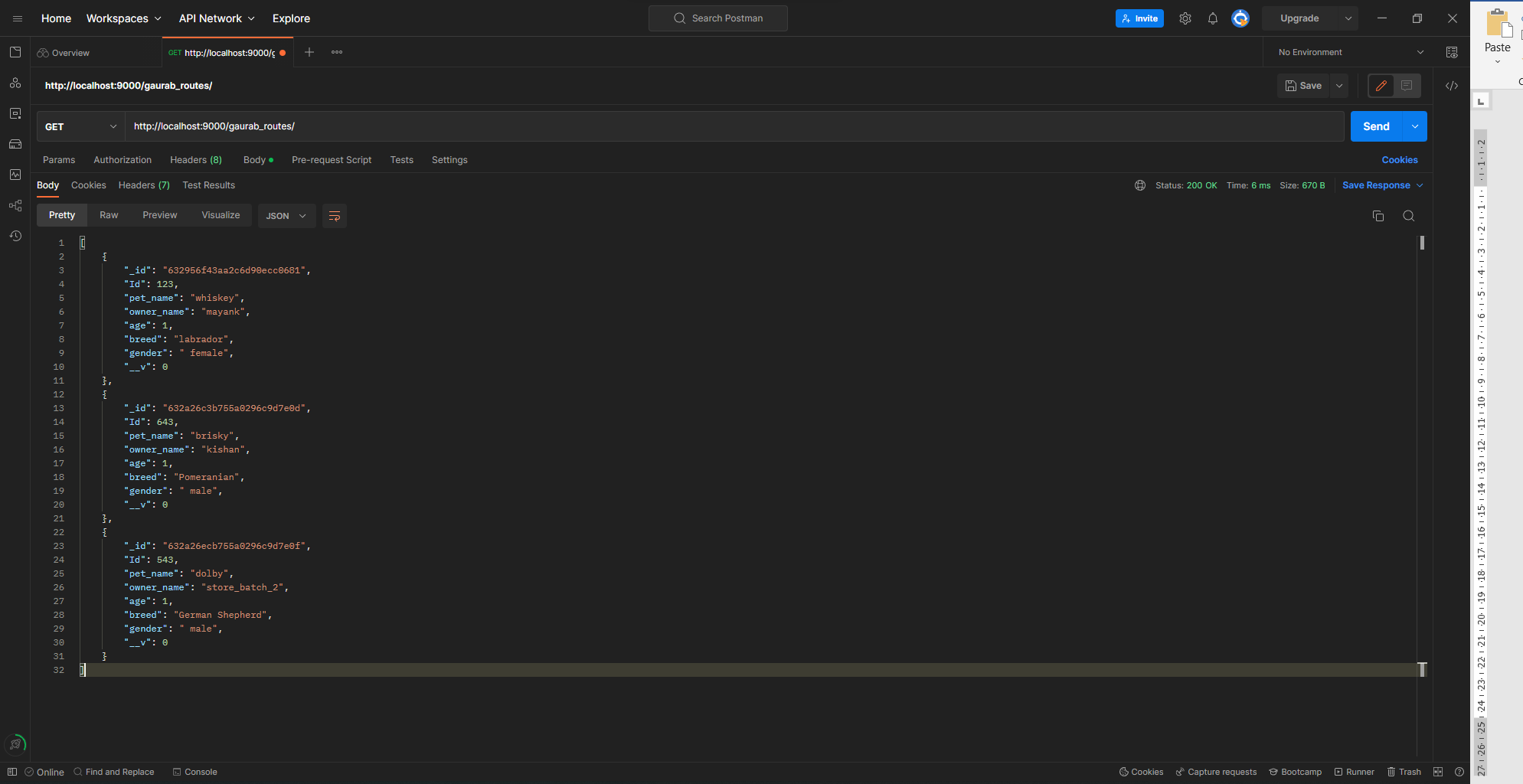Select the Flows icon in the sidebar
Screen dimensions: 1523x784
[15, 205]
